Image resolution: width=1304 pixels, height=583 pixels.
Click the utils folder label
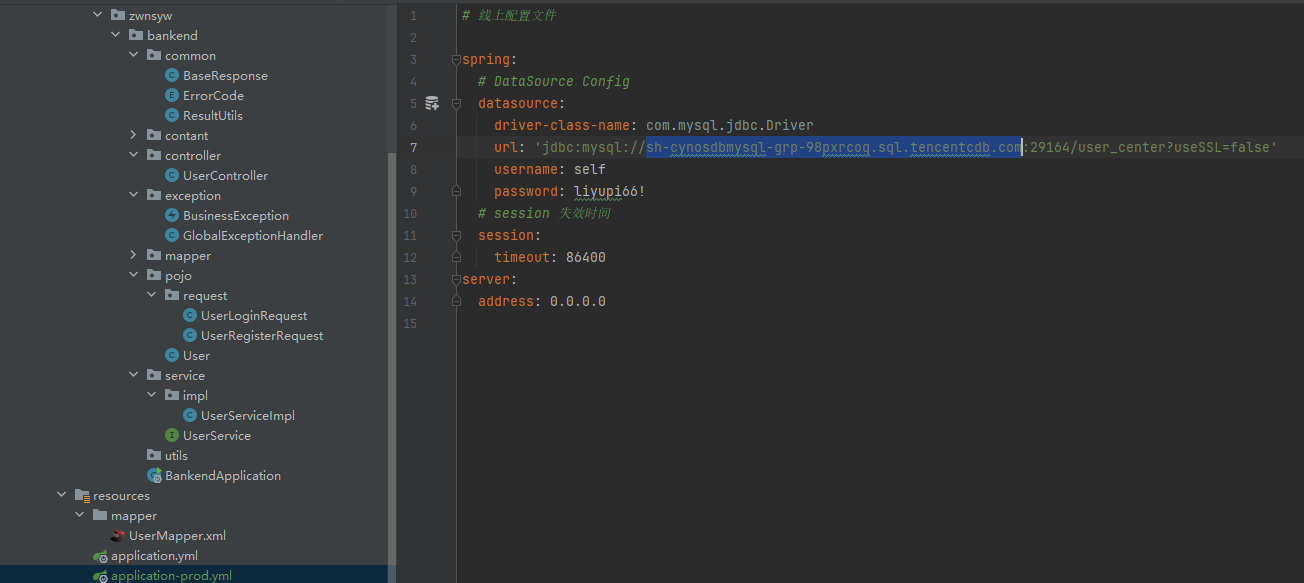pyautogui.click(x=176, y=455)
